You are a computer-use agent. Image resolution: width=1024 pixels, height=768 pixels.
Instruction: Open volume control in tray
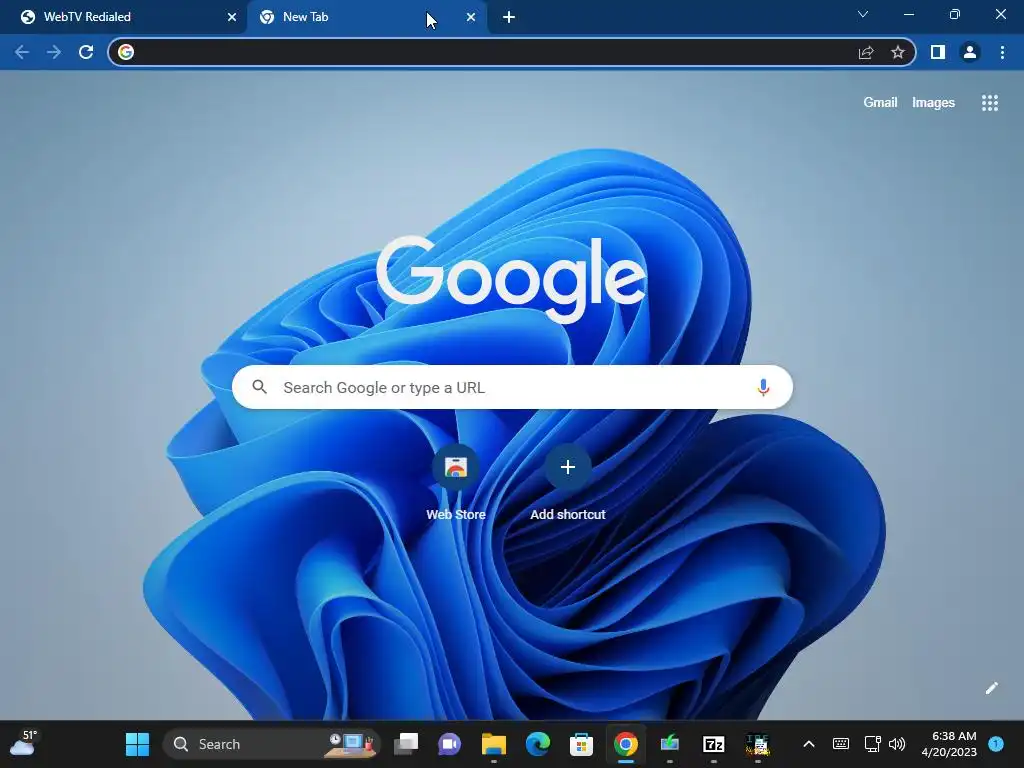[x=897, y=744]
